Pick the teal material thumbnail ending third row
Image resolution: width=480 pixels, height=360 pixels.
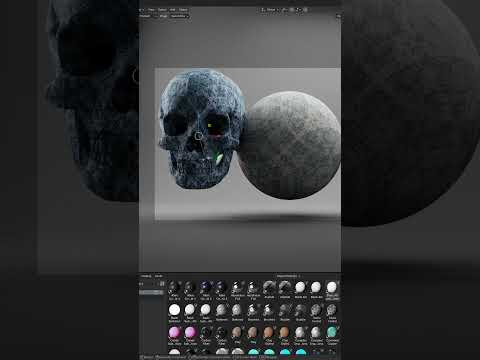[332, 332]
